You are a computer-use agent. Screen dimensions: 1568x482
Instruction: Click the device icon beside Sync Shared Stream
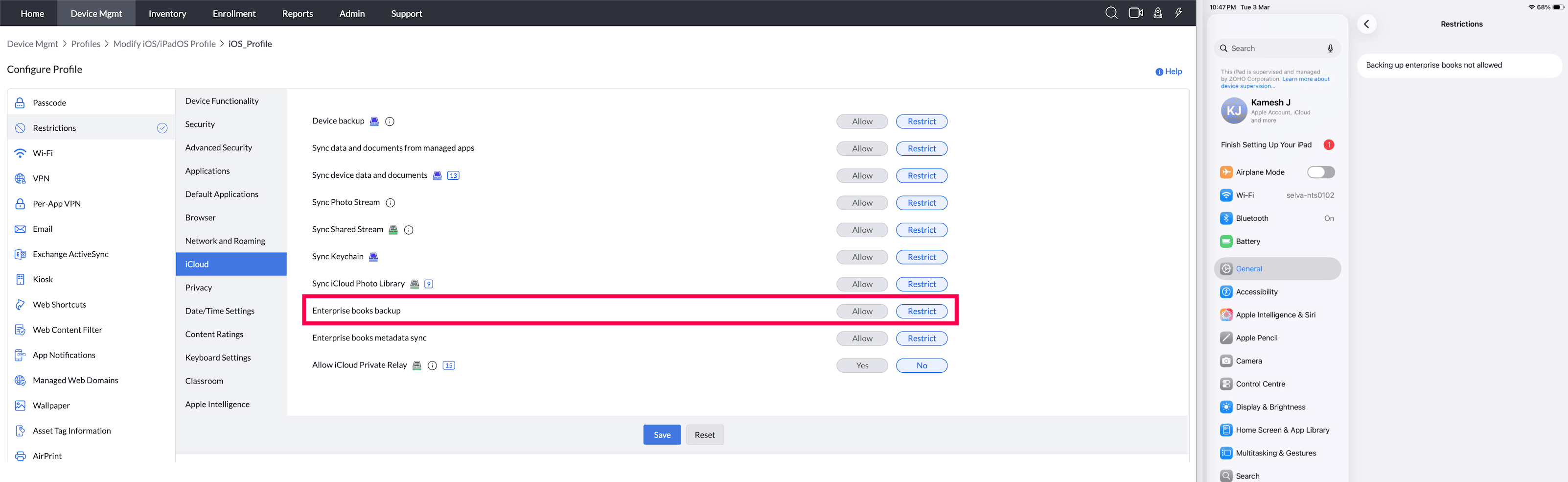[393, 230]
